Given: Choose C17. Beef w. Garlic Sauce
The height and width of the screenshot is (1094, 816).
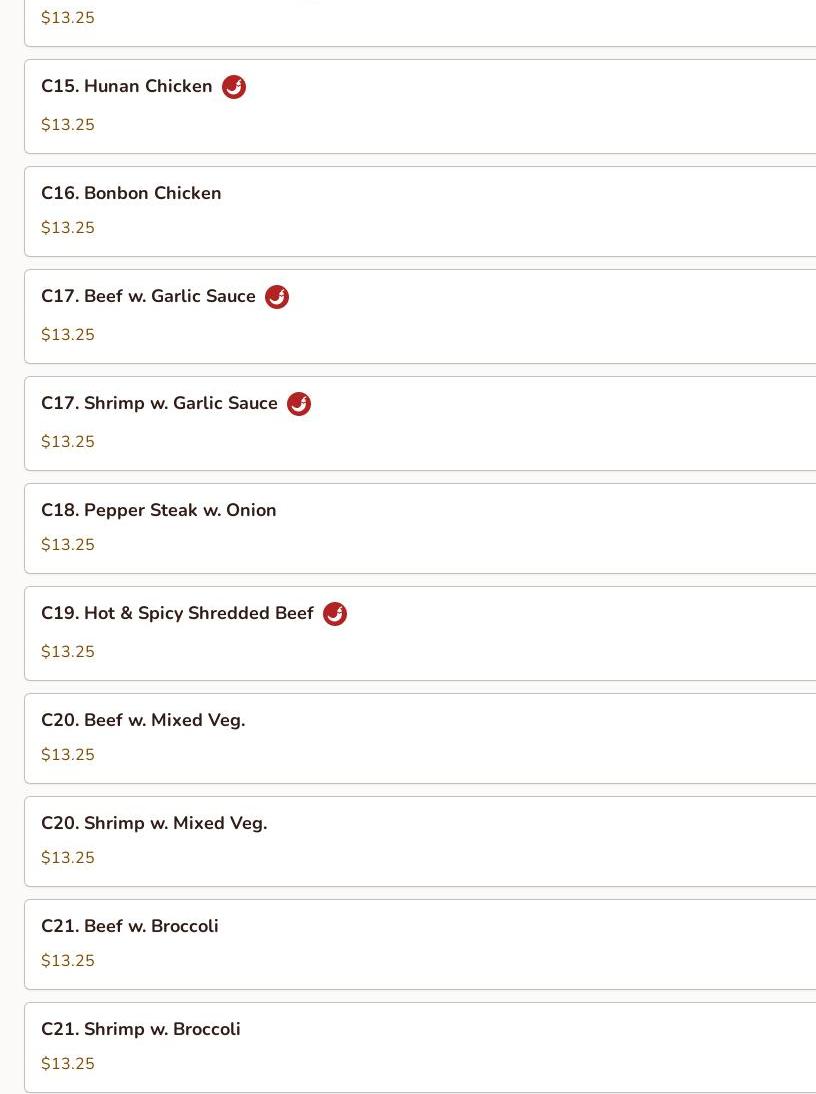Looking at the screenshot, I should click(421, 317).
